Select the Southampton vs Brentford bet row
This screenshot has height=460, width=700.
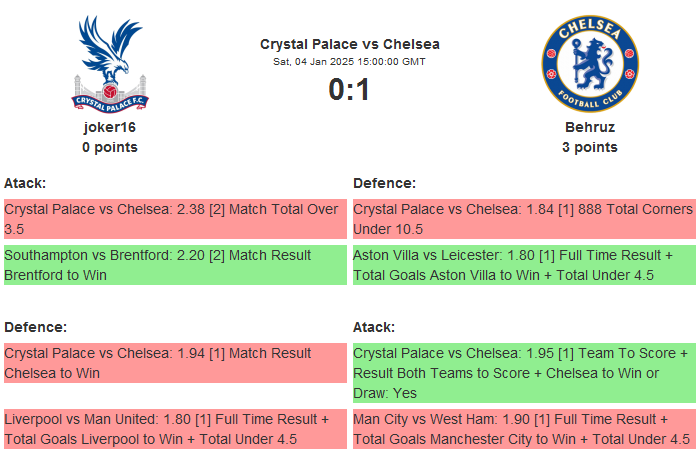[x=175, y=265]
